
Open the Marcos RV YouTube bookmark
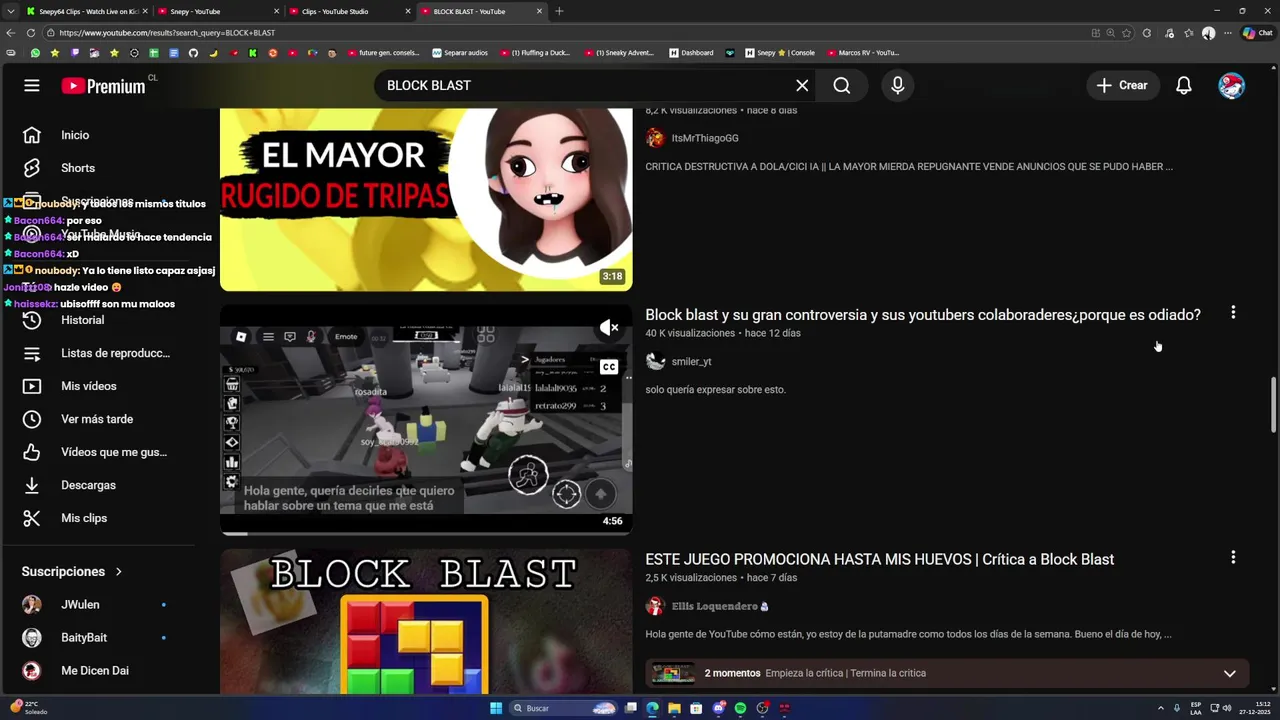pos(863,52)
